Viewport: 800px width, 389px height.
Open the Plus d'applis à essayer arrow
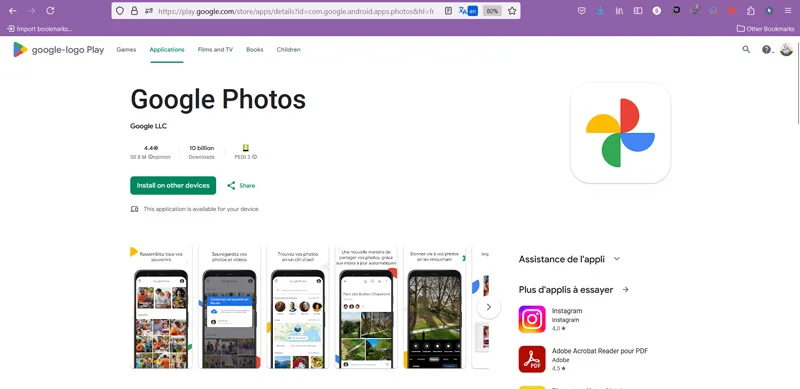pos(625,289)
